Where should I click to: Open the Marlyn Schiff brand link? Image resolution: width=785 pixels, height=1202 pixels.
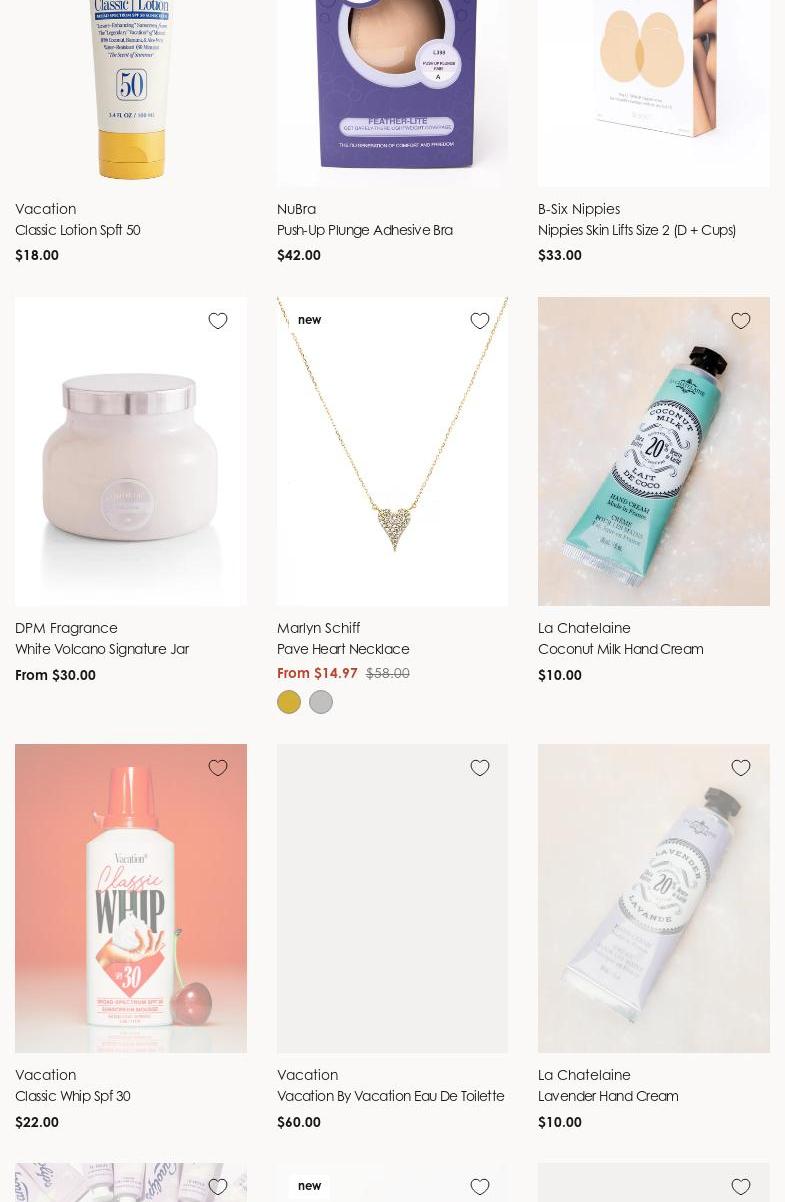tap(318, 628)
